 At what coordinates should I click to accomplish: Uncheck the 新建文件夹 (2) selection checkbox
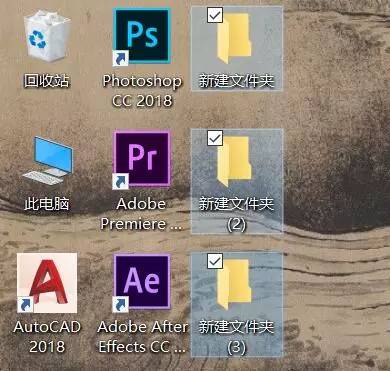215,138
